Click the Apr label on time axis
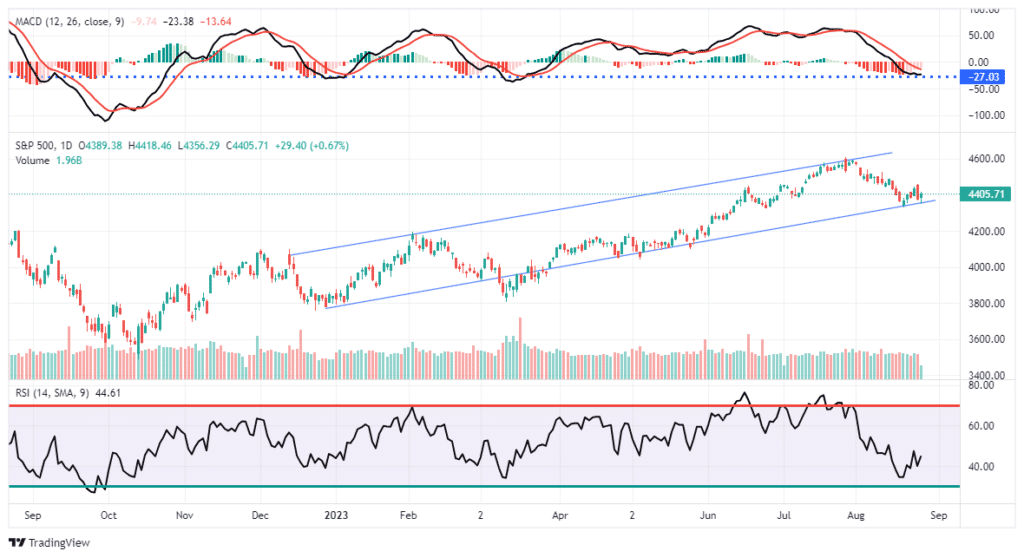 (x=560, y=516)
